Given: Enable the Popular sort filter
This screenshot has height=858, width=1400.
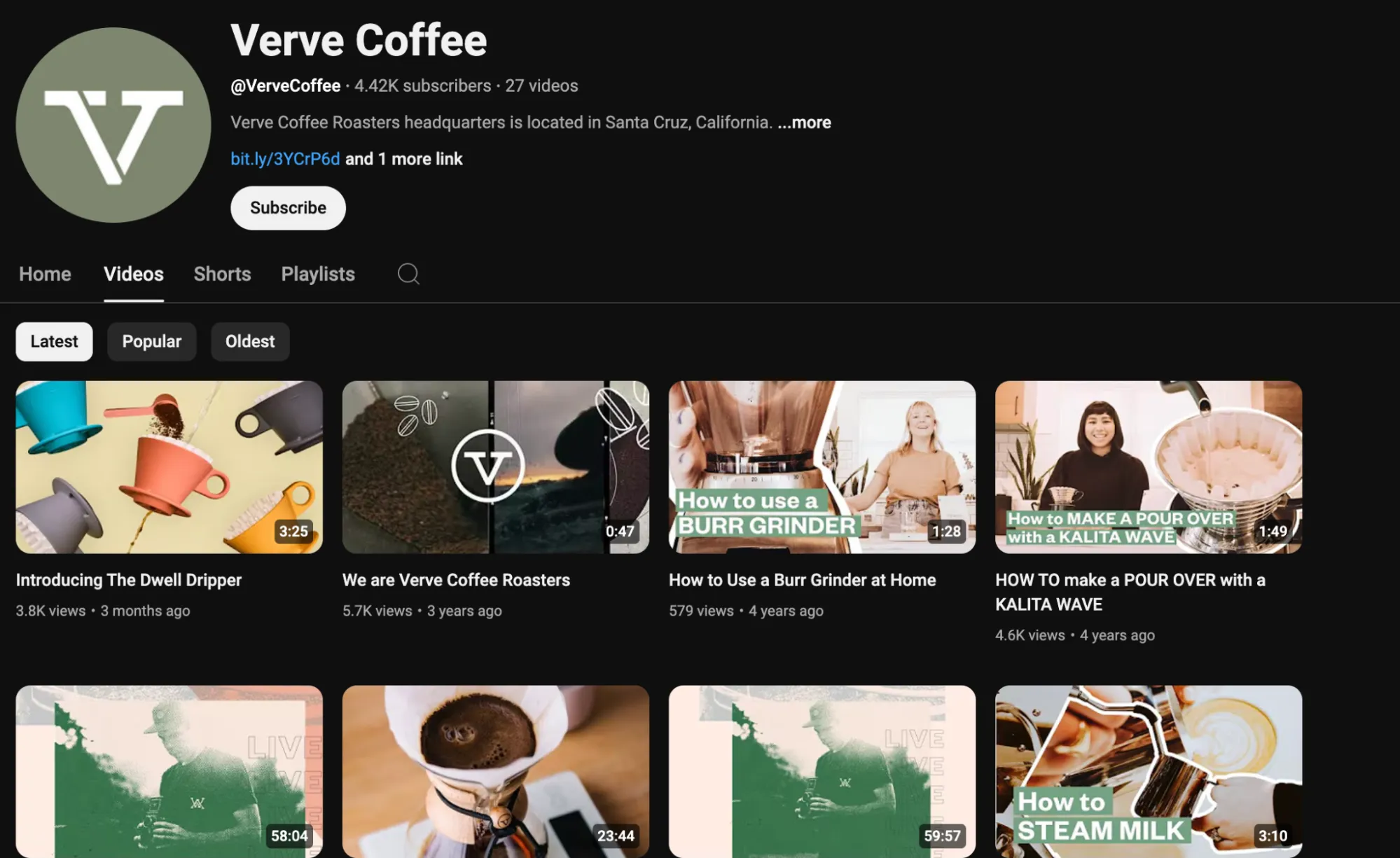Looking at the screenshot, I should tap(151, 341).
